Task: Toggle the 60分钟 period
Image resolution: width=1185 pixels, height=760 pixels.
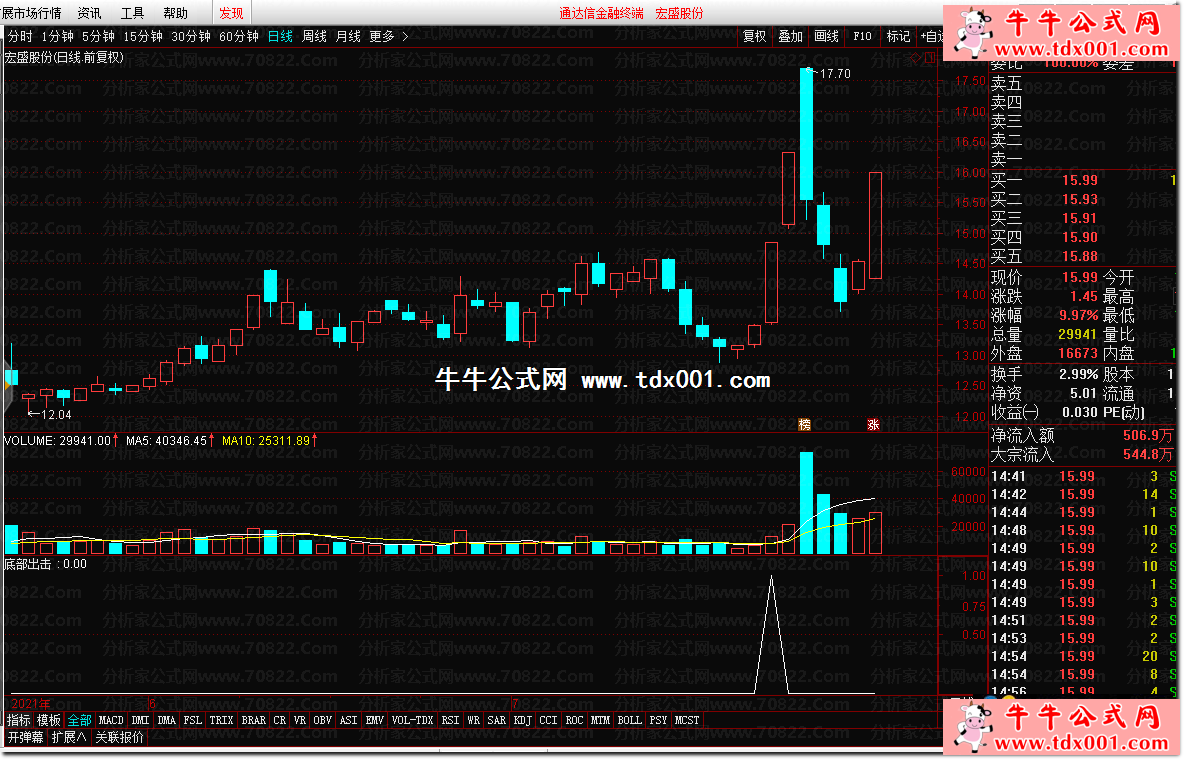Action: pyautogui.click(x=239, y=37)
